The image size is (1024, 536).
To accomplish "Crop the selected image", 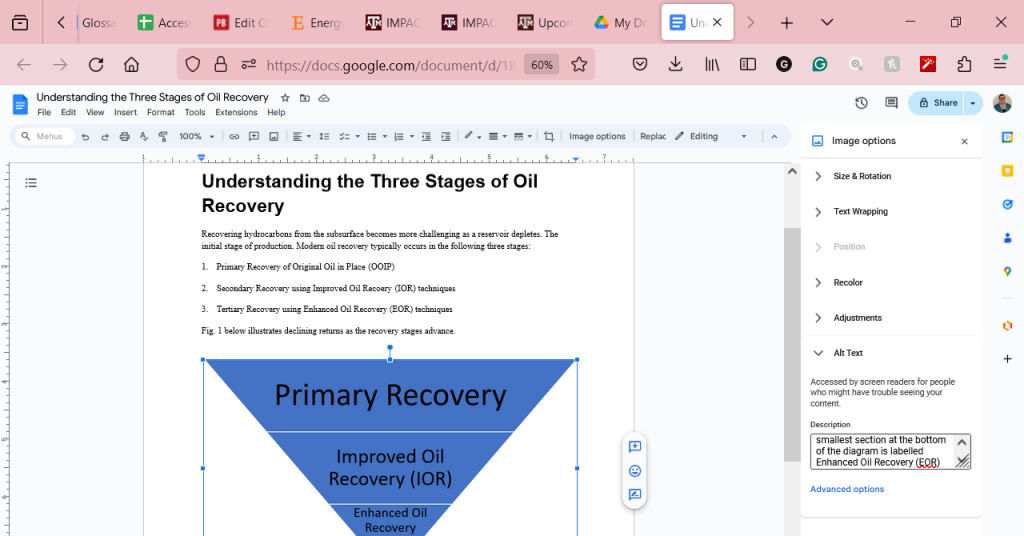I will click(x=549, y=136).
